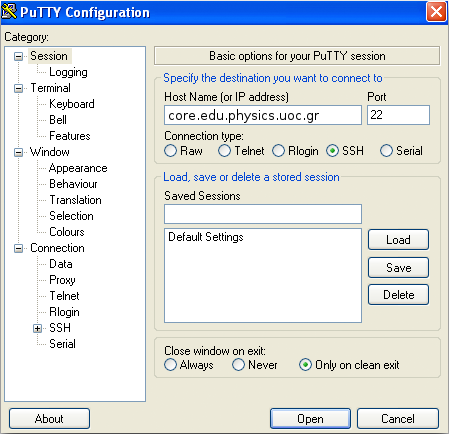Expand the SSH subcategory node
The image size is (449, 434).
pyautogui.click(x=37, y=328)
